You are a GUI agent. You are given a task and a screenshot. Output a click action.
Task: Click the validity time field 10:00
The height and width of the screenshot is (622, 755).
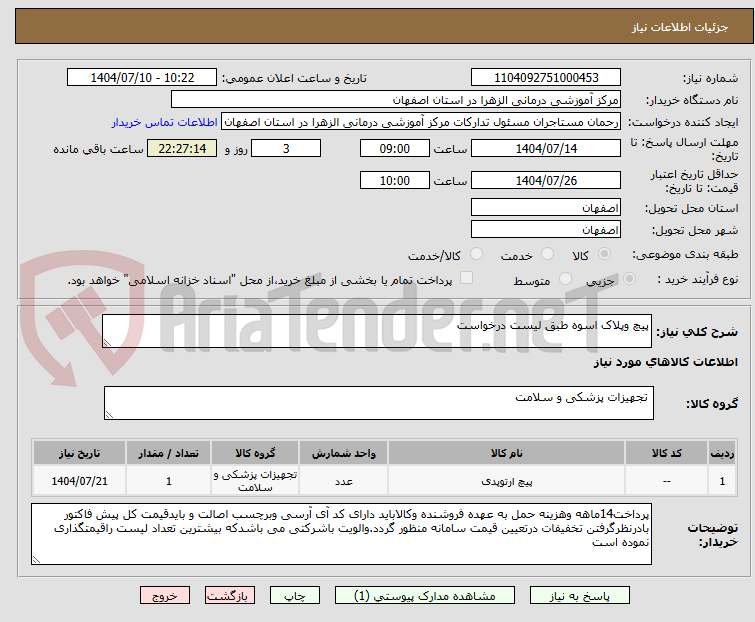(394, 181)
